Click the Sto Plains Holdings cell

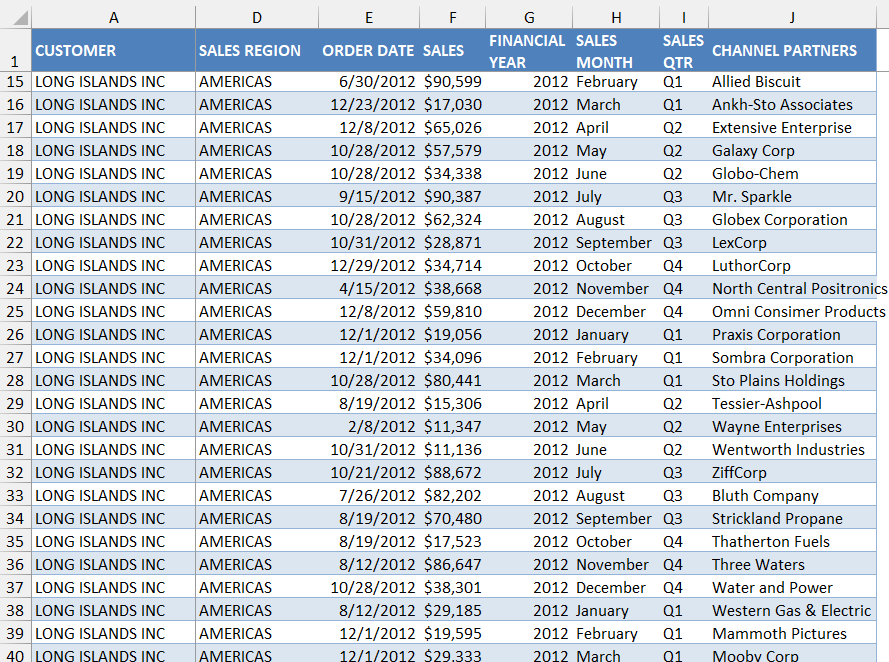pyautogui.click(x=792, y=381)
